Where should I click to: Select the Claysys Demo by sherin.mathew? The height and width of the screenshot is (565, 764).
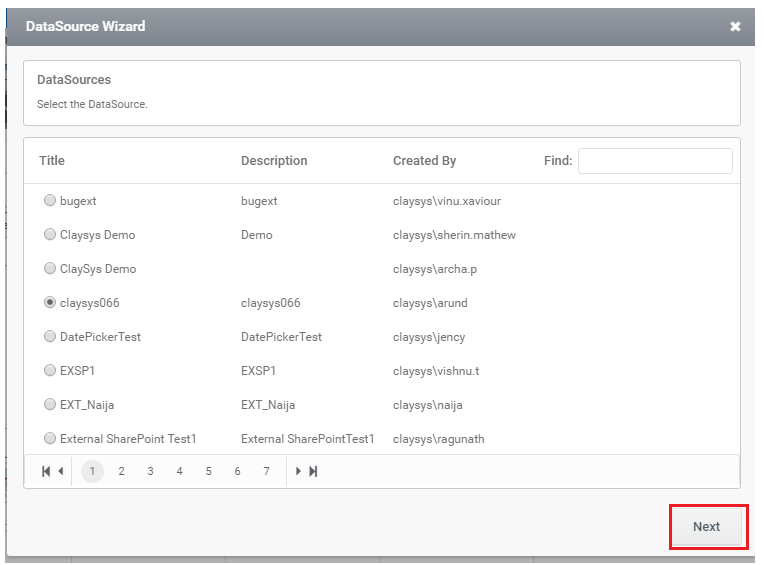coord(50,234)
